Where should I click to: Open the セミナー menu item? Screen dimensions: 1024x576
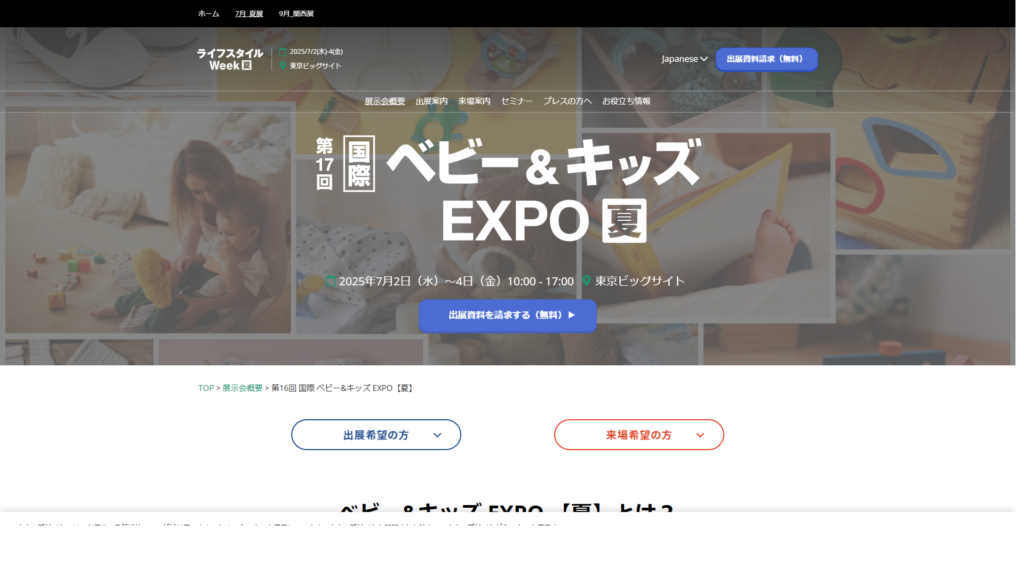(x=517, y=101)
